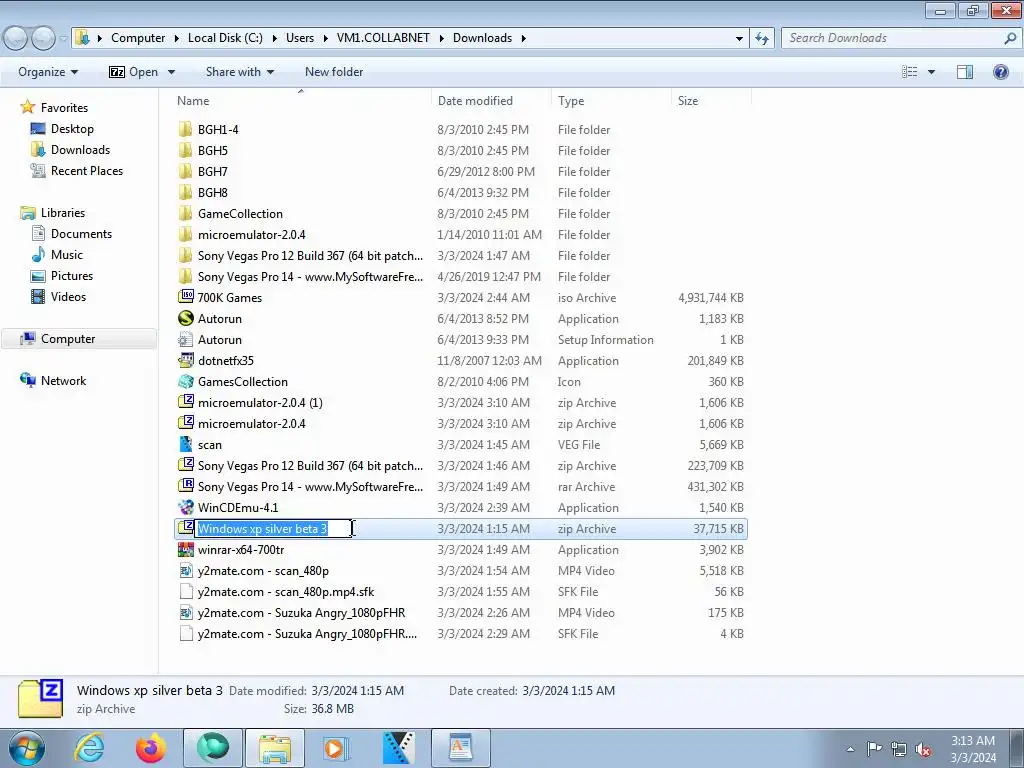This screenshot has height=768, width=1024.
Task: Click the WinCDEmu-4.1 application icon
Action: click(185, 507)
